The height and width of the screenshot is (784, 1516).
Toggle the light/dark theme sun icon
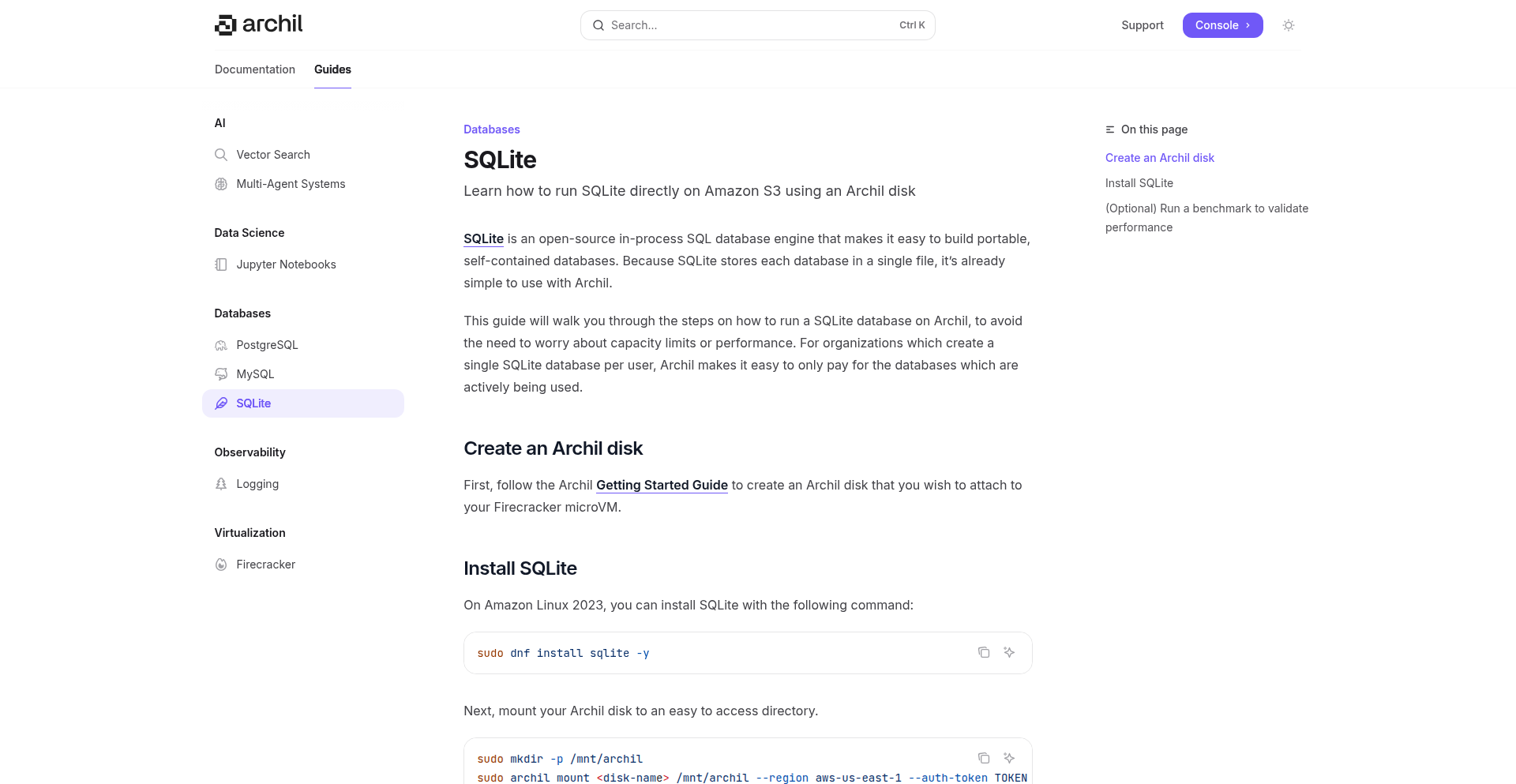point(1289,25)
